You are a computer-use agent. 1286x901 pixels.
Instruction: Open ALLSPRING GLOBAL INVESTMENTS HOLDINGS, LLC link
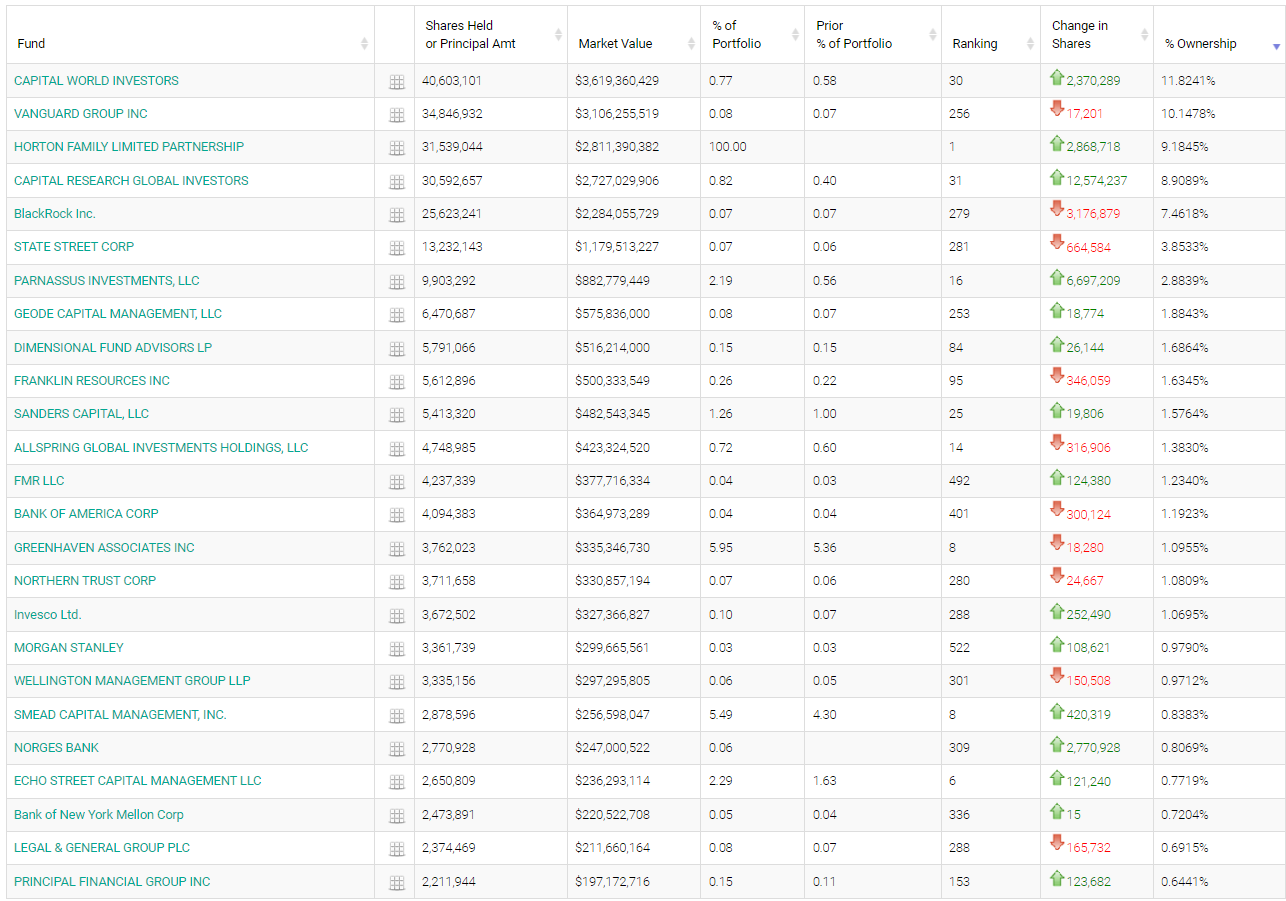click(x=161, y=448)
